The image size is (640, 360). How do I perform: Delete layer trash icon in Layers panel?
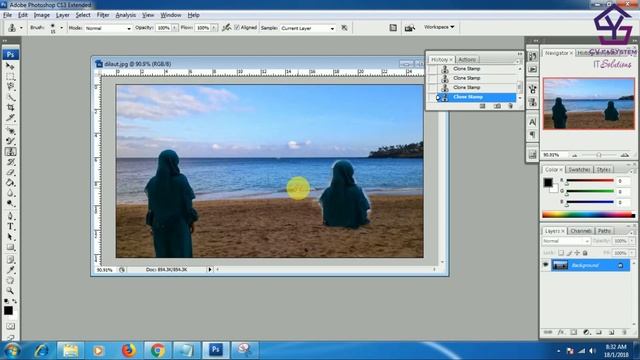tap(624, 332)
